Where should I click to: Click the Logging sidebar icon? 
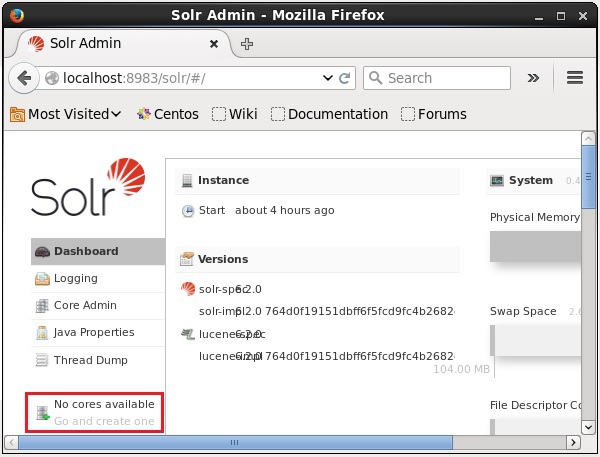[42, 279]
